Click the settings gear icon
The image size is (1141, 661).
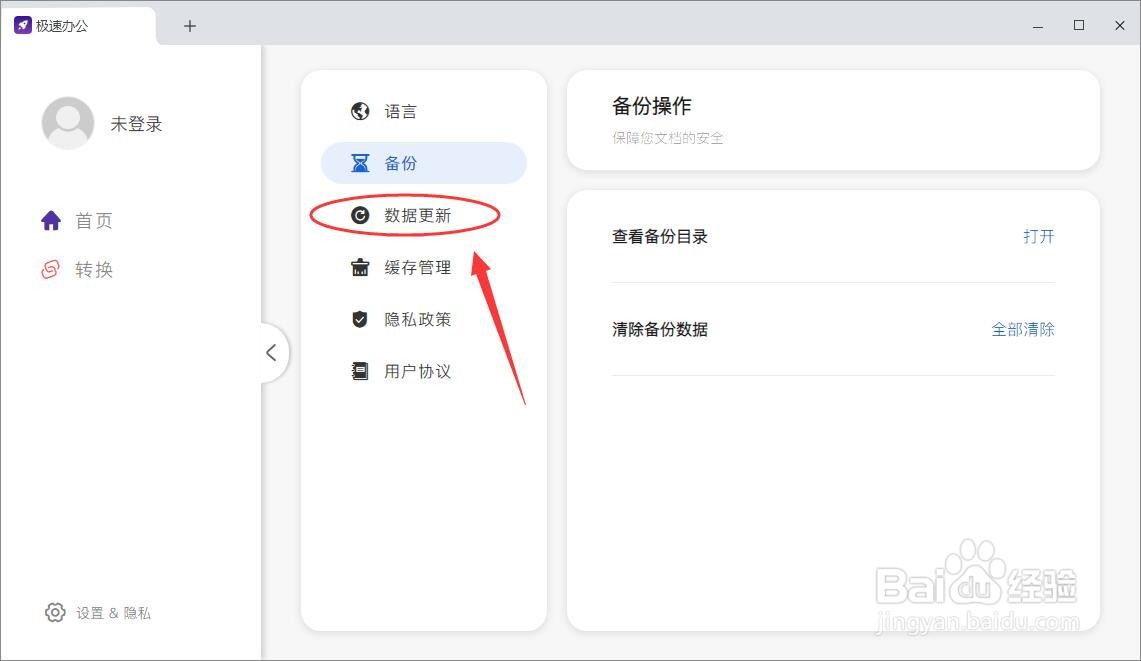[x=55, y=612]
